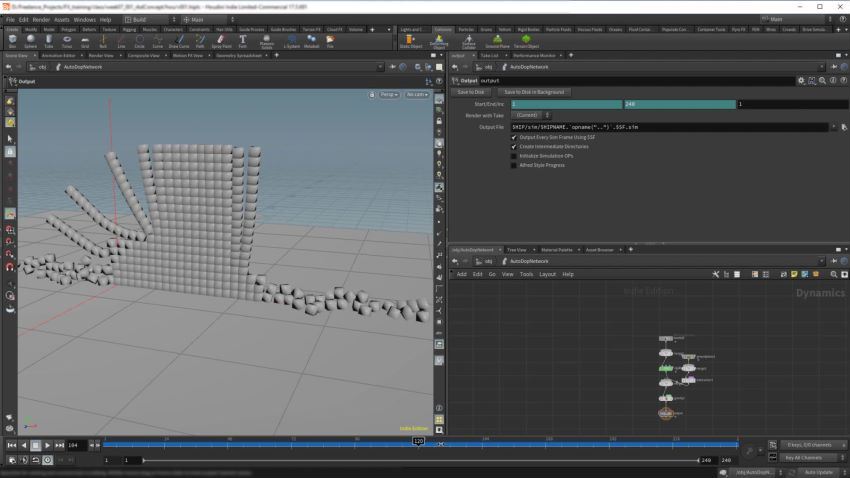Click the end frame 240 field
850x478 pixels.
point(680,104)
